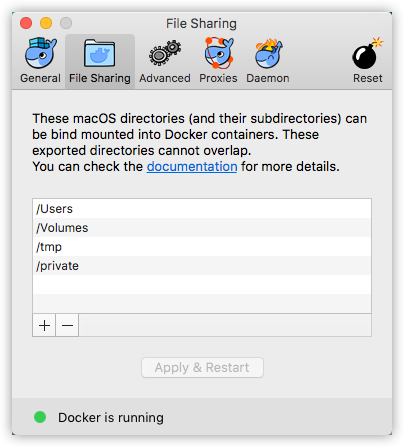
Task: Select the File Sharing folder icon
Action: click(100, 53)
